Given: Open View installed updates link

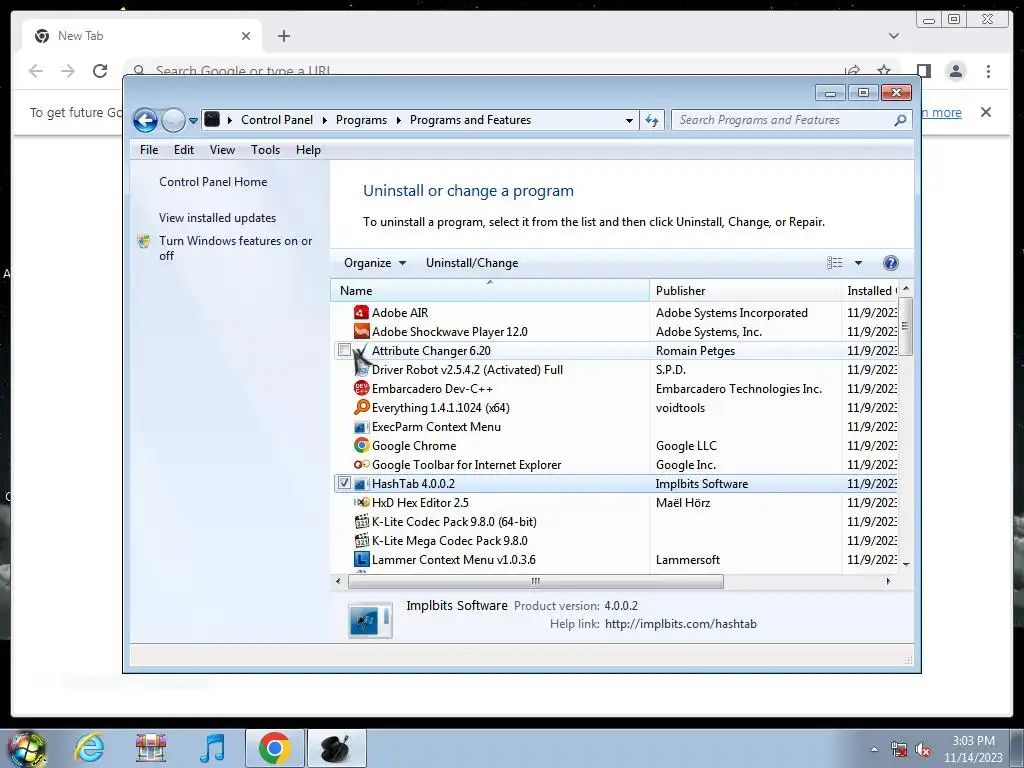Looking at the screenshot, I should (x=217, y=217).
